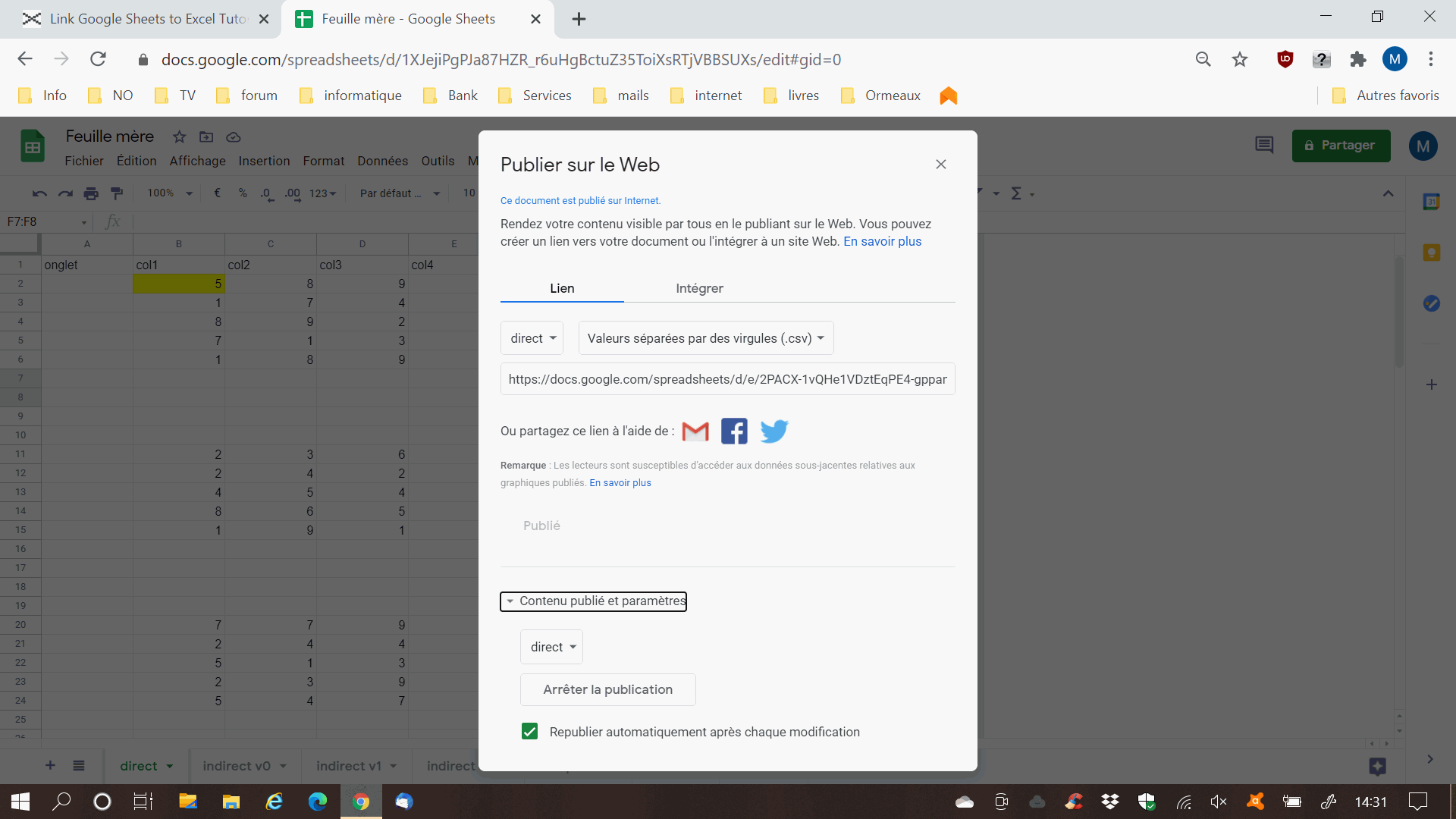1456x819 pixels.
Task: Click the Google Sheets home icon
Action: (33, 146)
